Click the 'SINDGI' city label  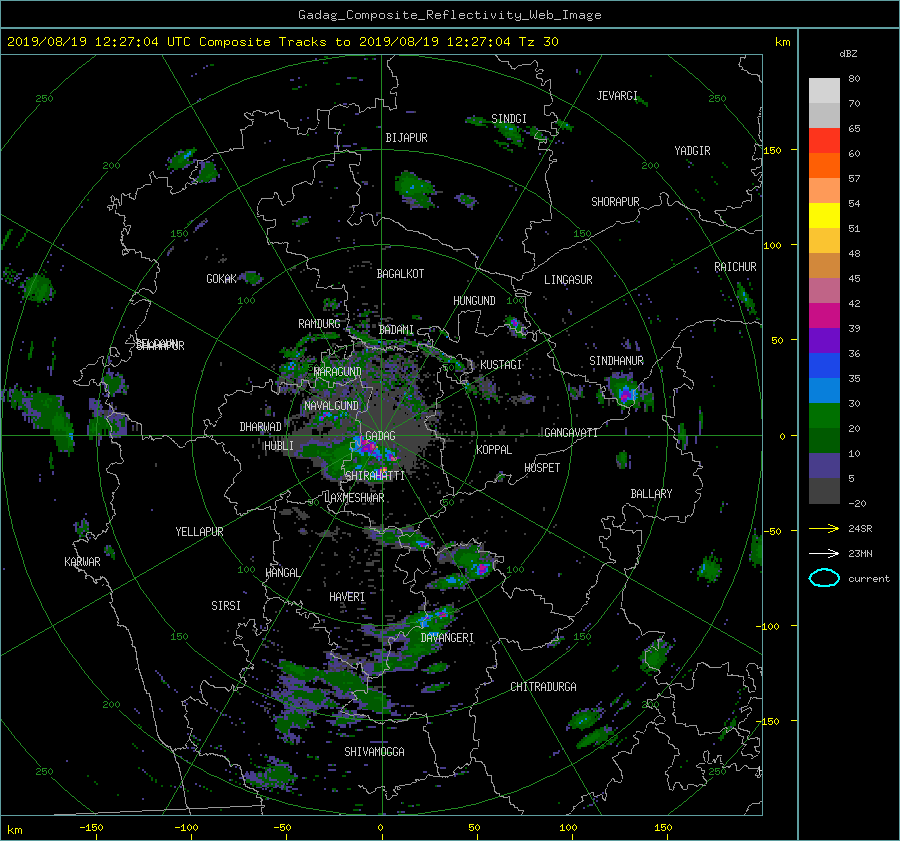[x=509, y=119]
